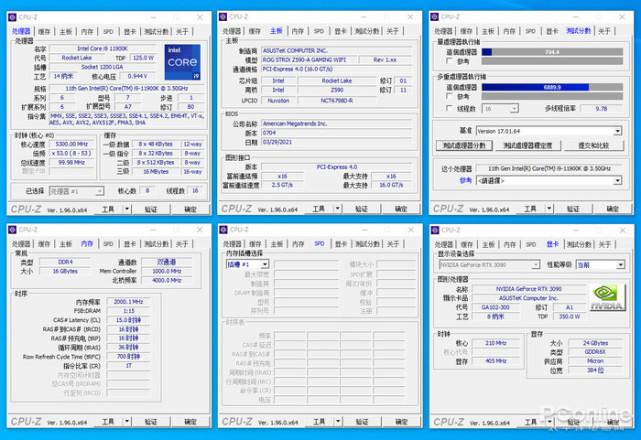Click 确定 button in mainboard window
This screenshot has height=440, width=641.
(x=401, y=209)
